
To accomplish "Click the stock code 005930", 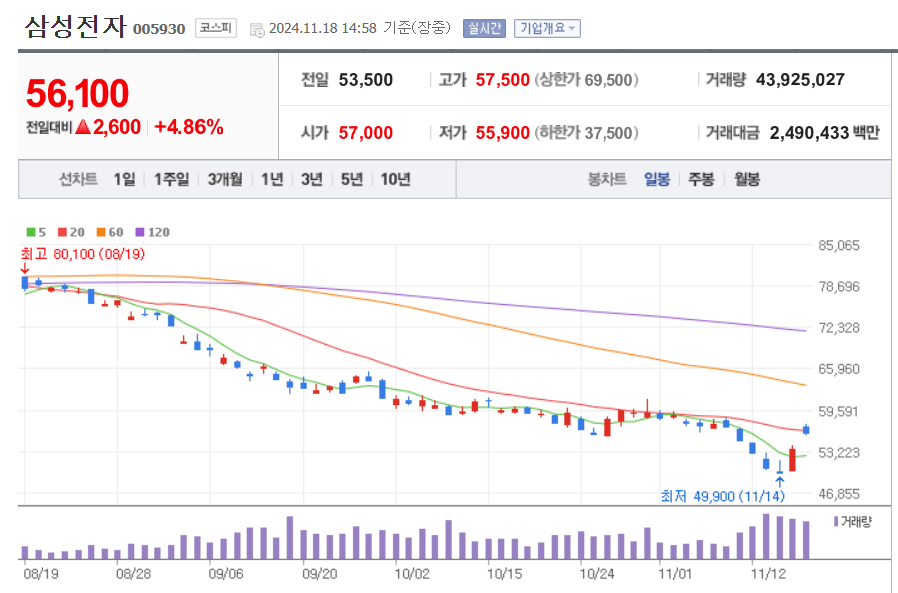I will pyautogui.click(x=159, y=29).
